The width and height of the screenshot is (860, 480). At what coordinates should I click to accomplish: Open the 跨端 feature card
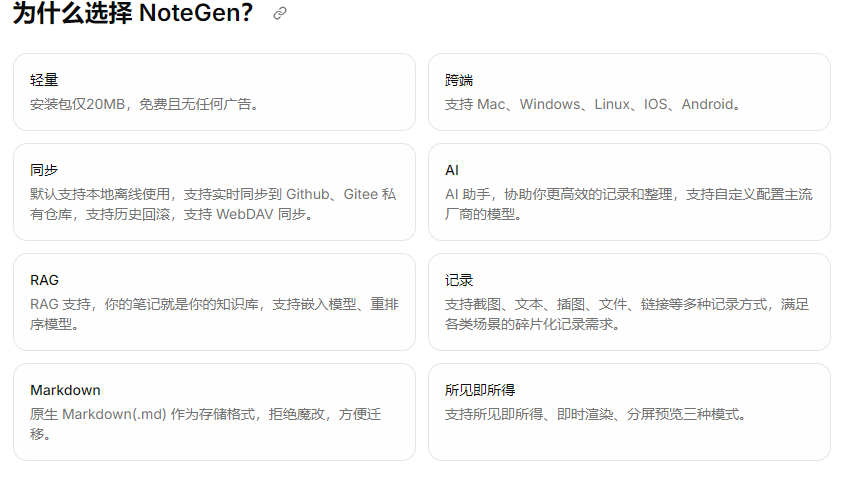click(x=629, y=92)
